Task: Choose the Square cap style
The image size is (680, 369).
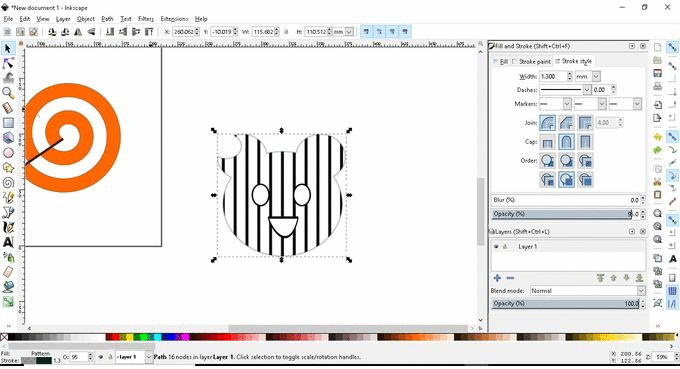Action: [585, 142]
